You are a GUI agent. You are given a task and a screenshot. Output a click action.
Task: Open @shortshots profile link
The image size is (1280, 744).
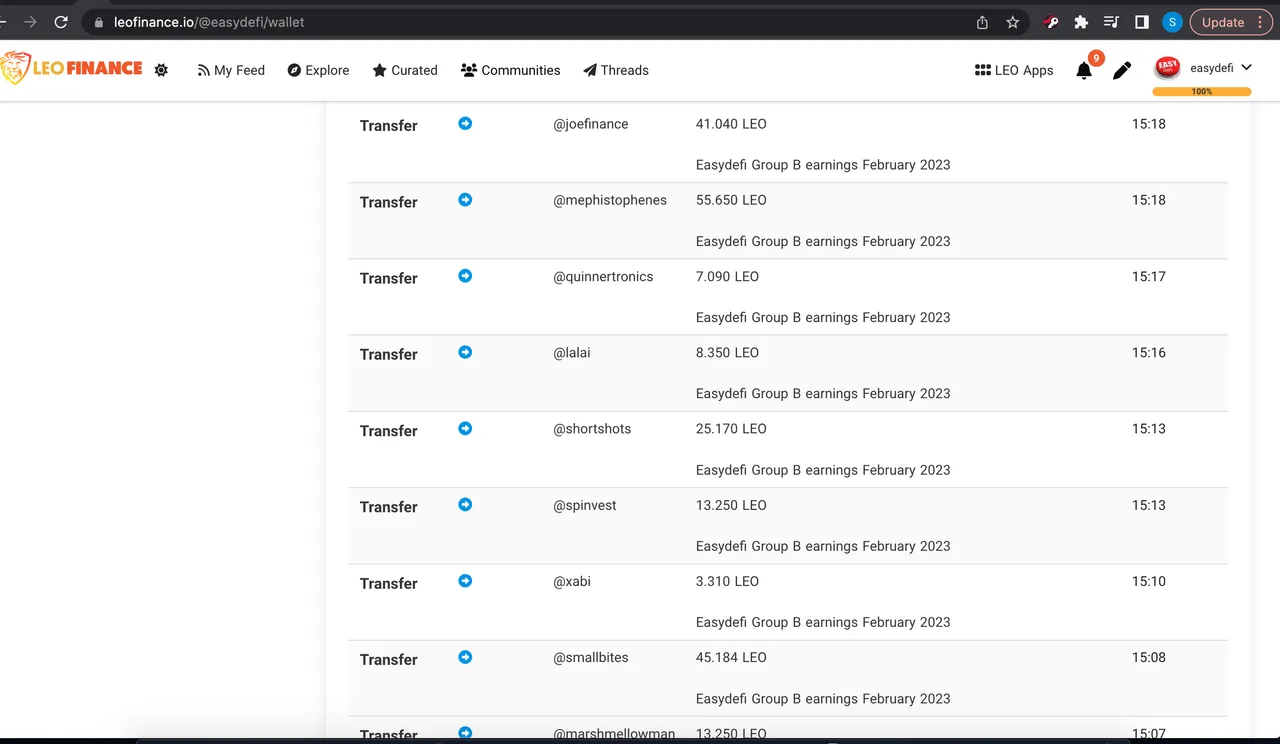pos(592,428)
